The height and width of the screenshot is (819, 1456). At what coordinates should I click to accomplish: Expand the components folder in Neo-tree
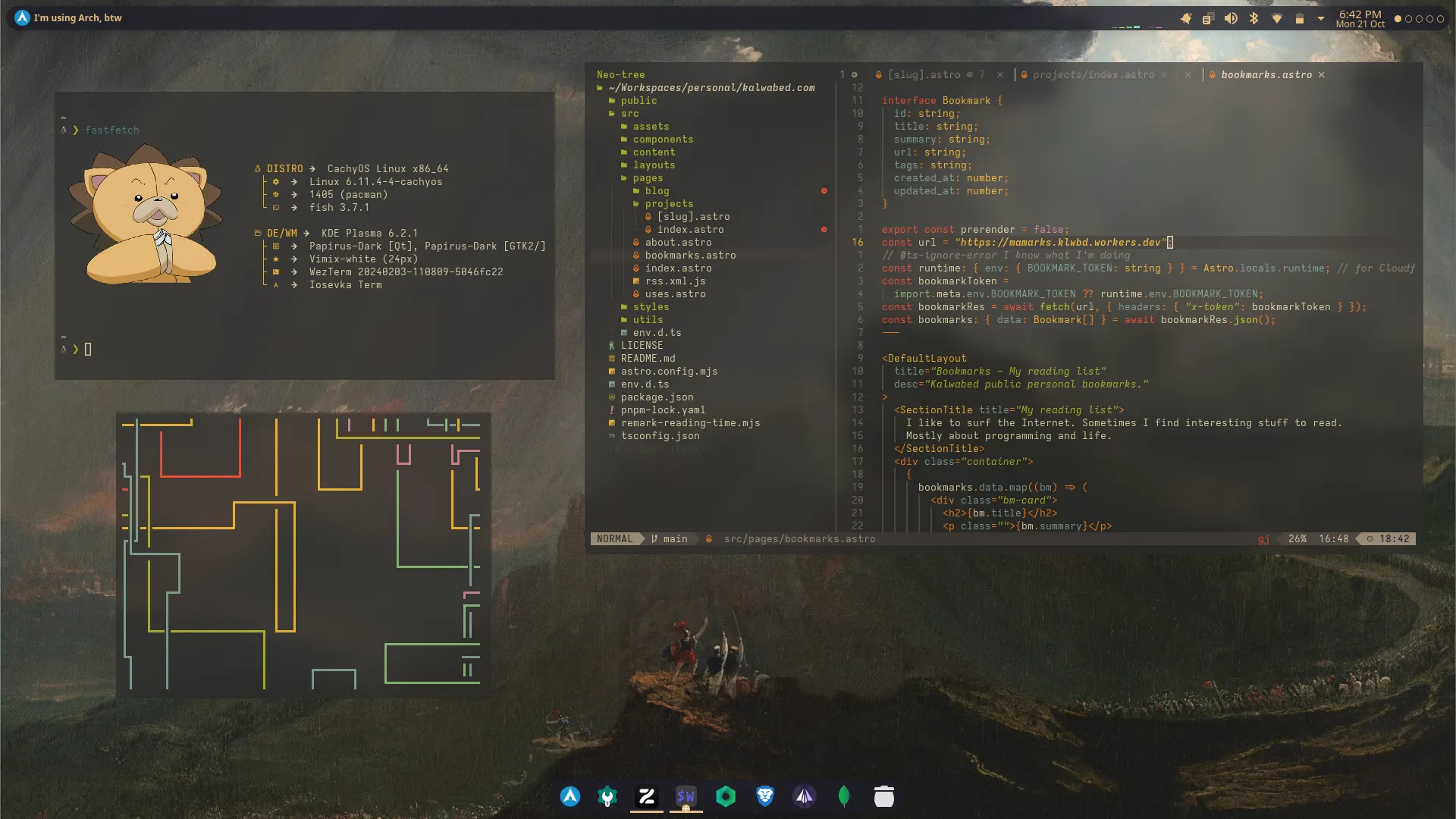663,140
